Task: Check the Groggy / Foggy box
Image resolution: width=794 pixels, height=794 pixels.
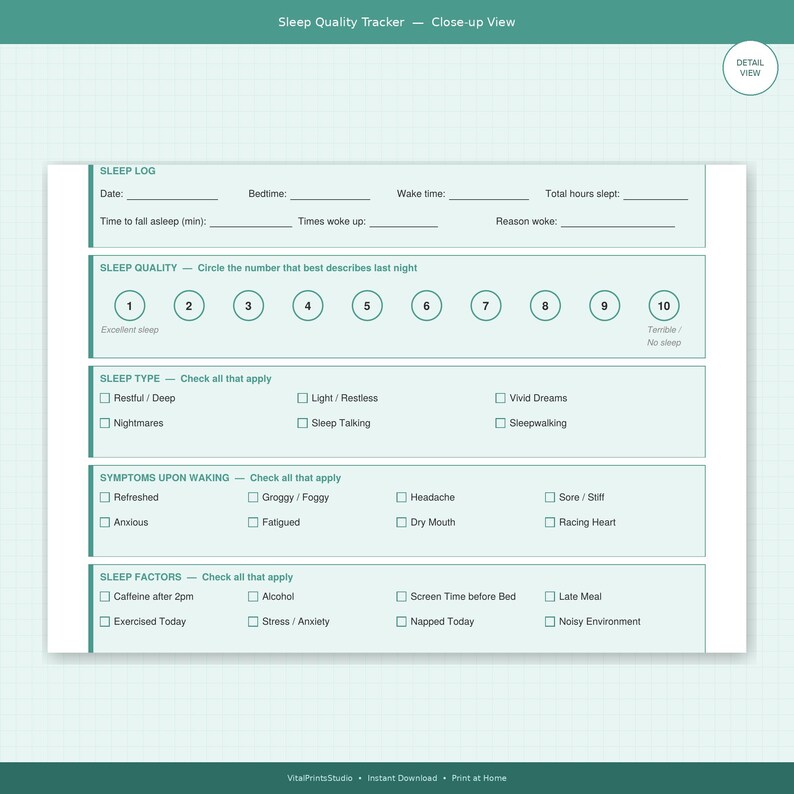Action: click(x=253, y=497)
